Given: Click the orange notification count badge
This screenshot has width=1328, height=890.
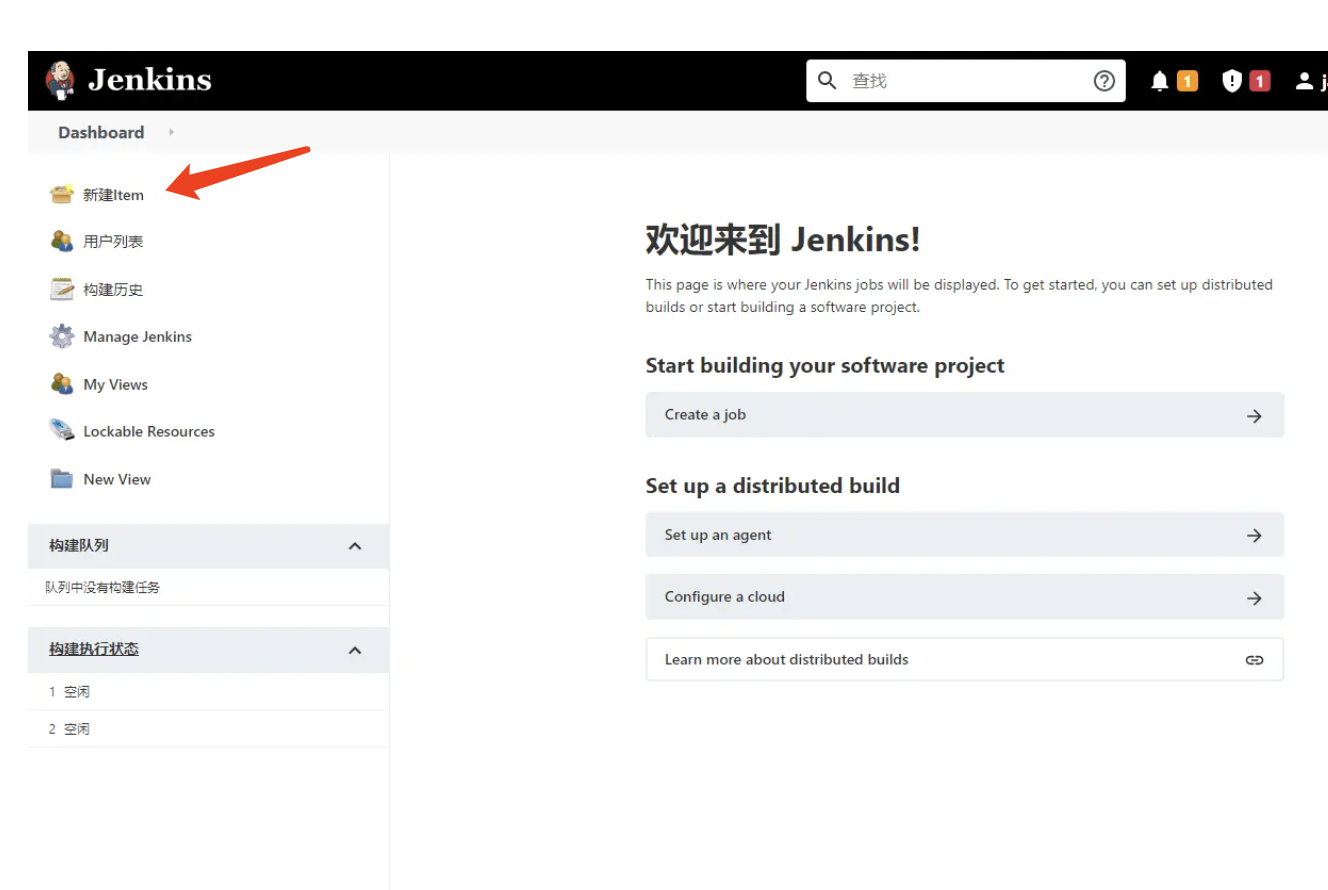Looking at the screenshot, I should (1187, 81).
